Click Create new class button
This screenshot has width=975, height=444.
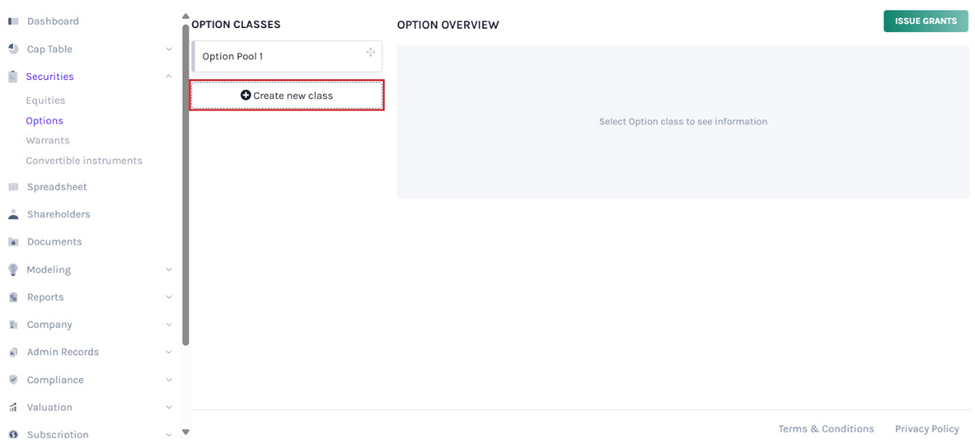coord(287,96)
